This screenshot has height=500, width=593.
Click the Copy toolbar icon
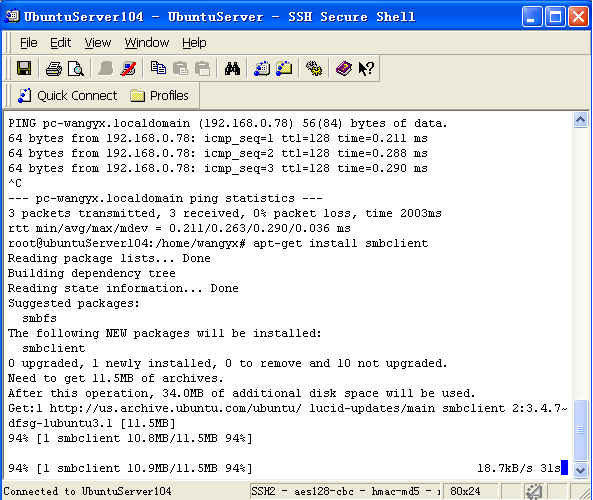pos(158,68)
